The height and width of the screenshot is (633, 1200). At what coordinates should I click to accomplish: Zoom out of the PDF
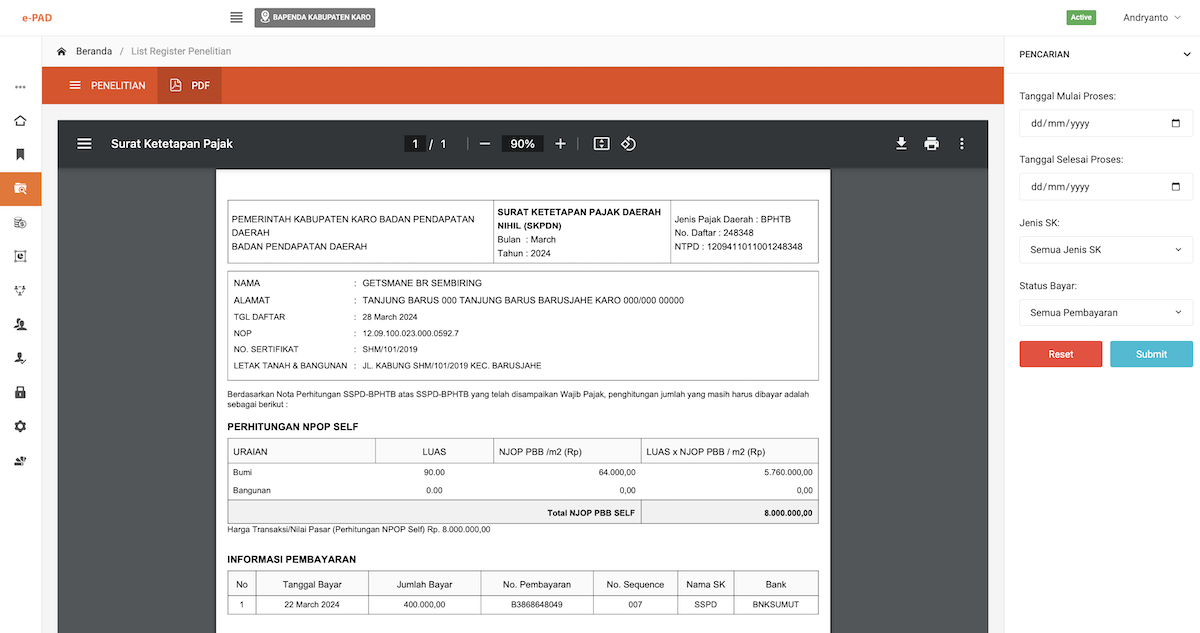click(x=485, y=144)
